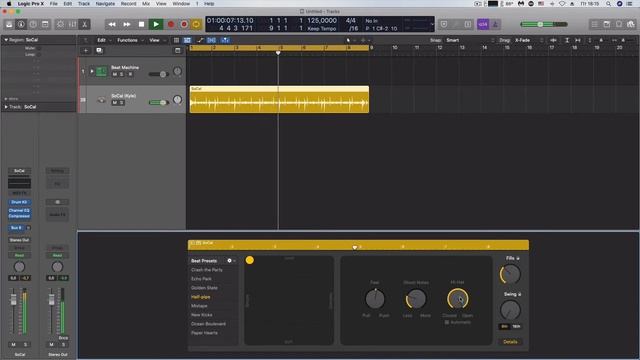The height and width of the screenshot is (360, 640).
Task: Open the List Editors button
Action: coord(594,24)
